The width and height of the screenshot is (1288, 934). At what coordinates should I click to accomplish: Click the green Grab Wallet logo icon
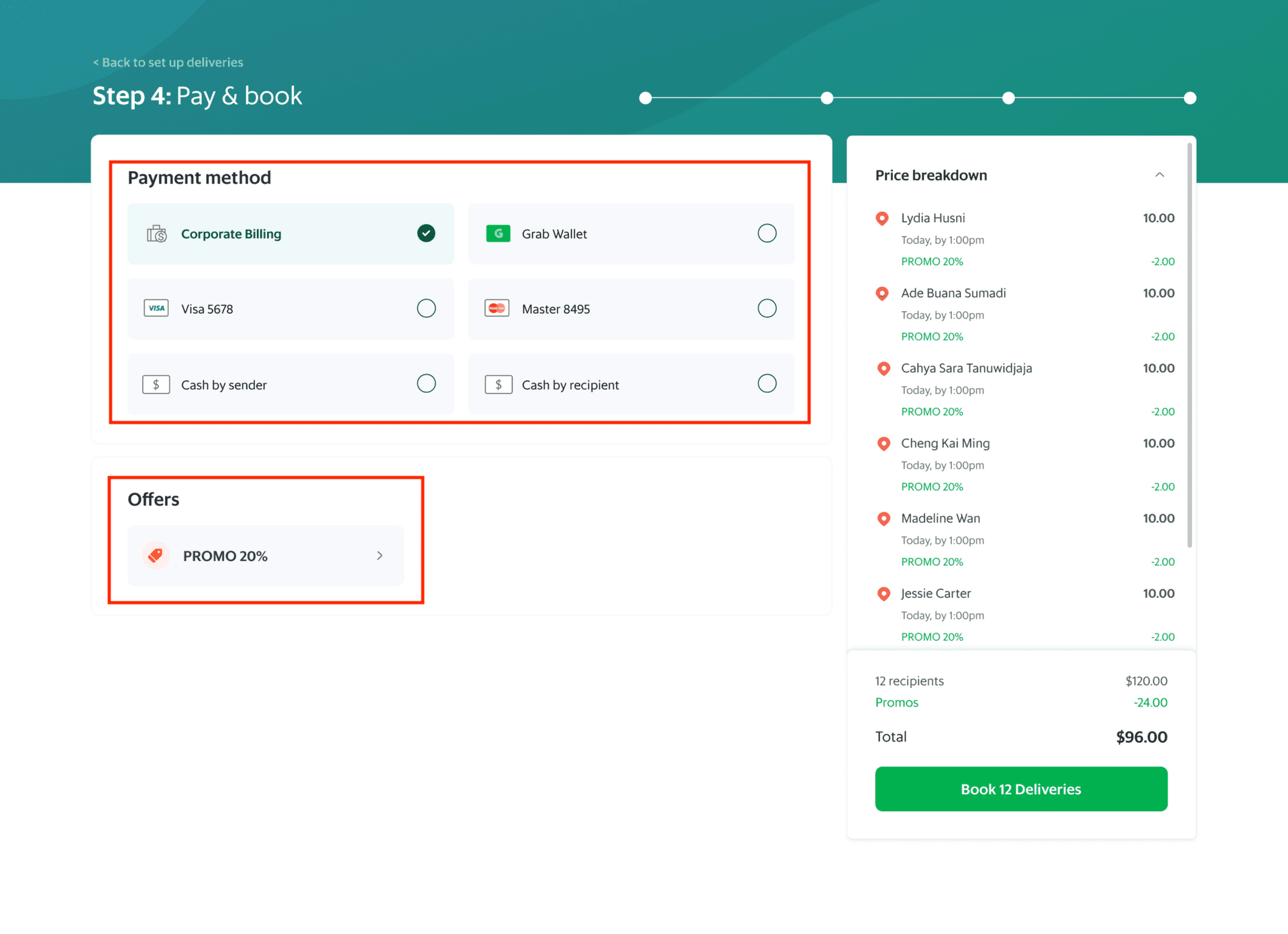click(x=498, y=233)
